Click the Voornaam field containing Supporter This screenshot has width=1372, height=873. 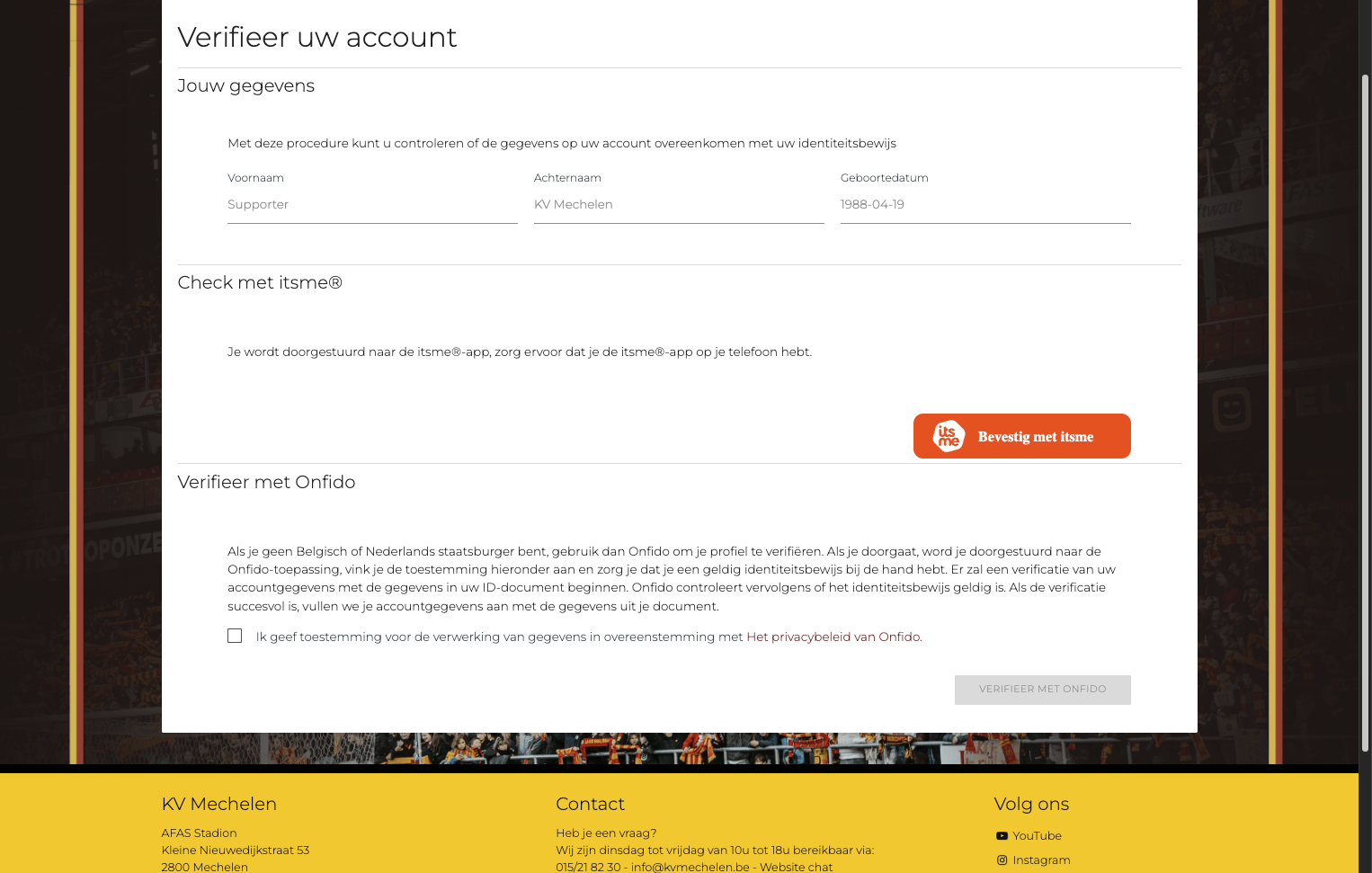pos(372,205)
